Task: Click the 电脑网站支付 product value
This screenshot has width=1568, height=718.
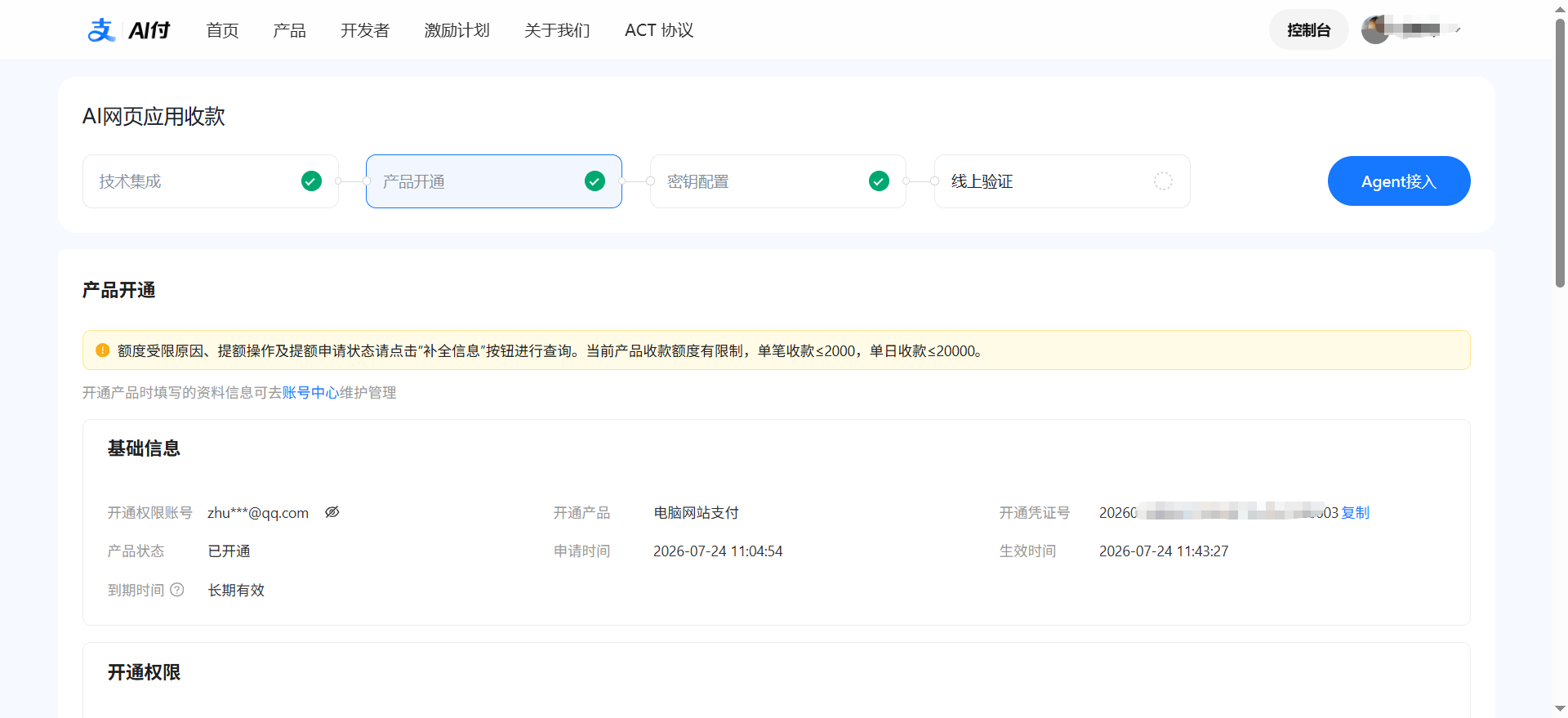Action: pyautogui.click(x=696, y=513)
